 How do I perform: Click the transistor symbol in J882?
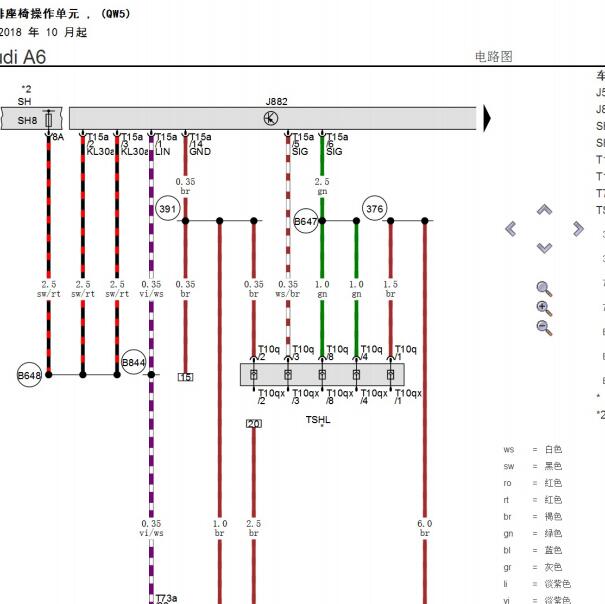pyautogui.click(x=271, y=118)
